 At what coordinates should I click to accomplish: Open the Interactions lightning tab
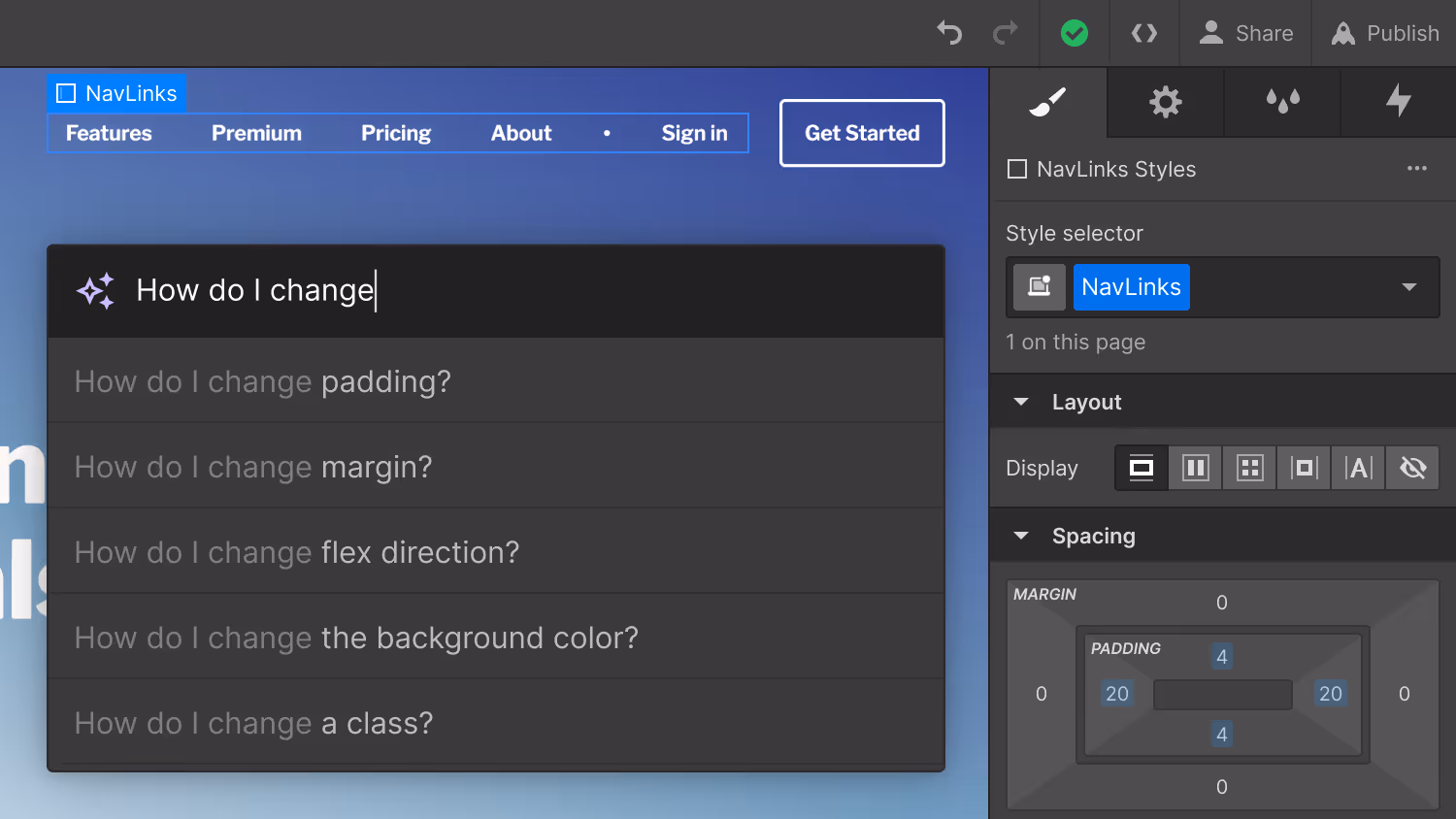[1399, 102]
